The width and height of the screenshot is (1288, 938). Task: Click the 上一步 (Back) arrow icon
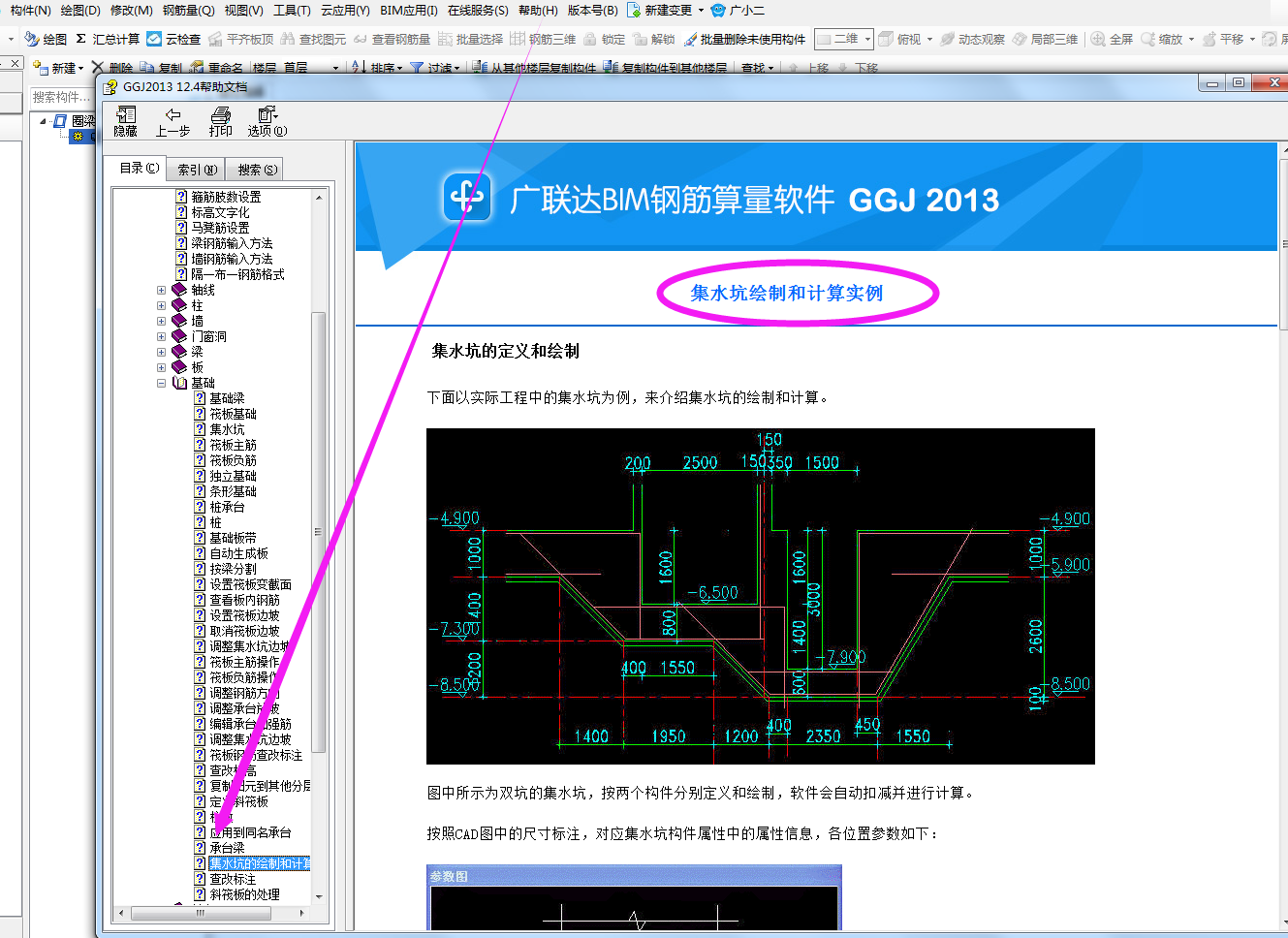(x=173, y=115)
